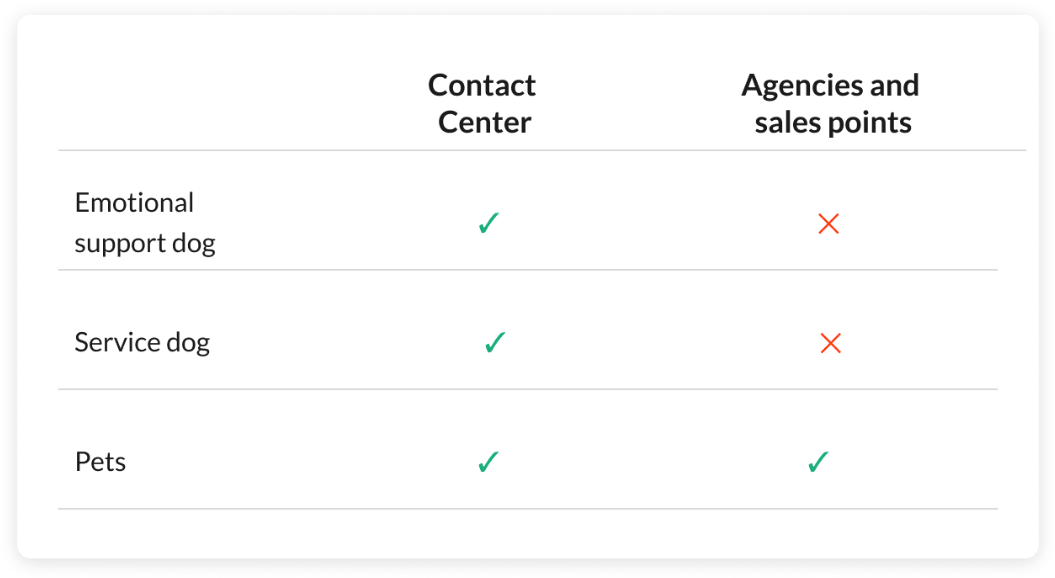This screenshot has width=1055, height=578.
Task: Select the green checkmark in Service dog row
Action: 495,342
